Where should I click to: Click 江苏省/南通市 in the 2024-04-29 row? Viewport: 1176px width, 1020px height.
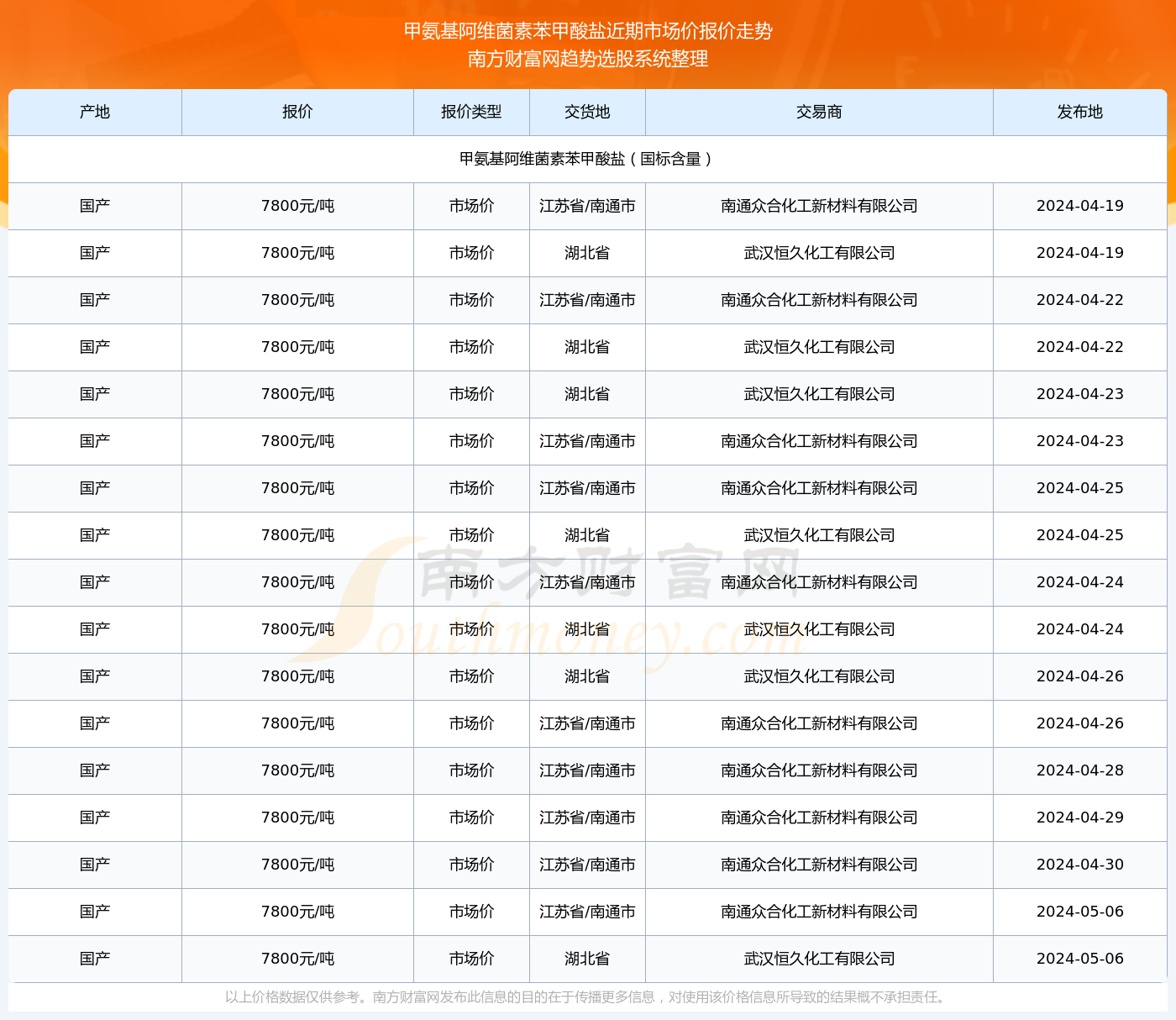tap(587, 818)
